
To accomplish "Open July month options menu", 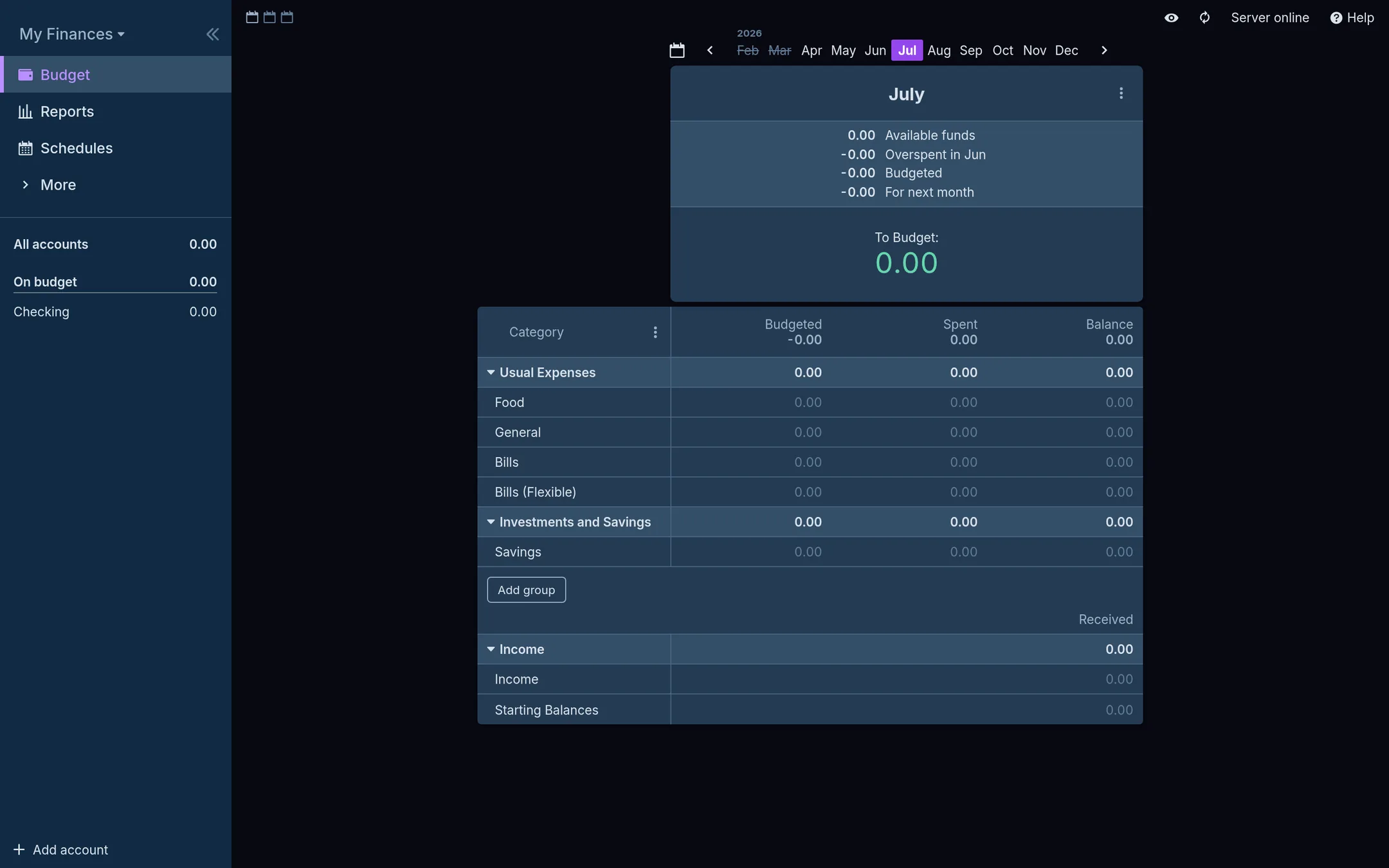I will 1121,93.
